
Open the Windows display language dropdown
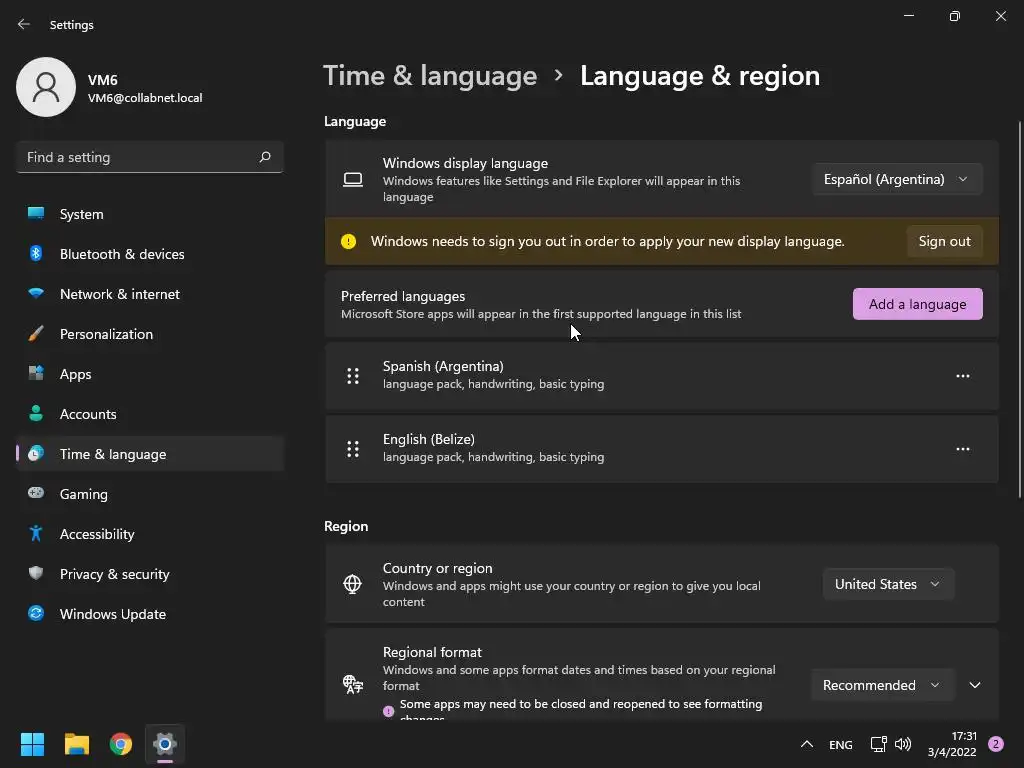coord(896,179)
